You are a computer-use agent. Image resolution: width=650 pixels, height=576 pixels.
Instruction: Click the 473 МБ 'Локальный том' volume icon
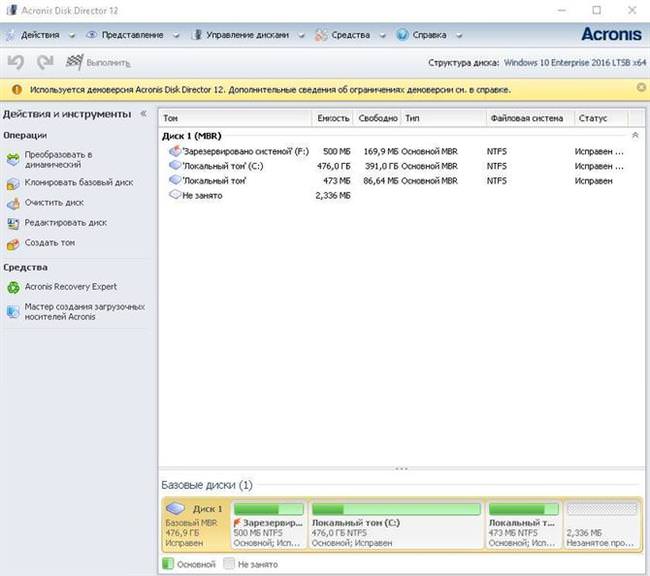pyautogui.click(x=175, y=180)
